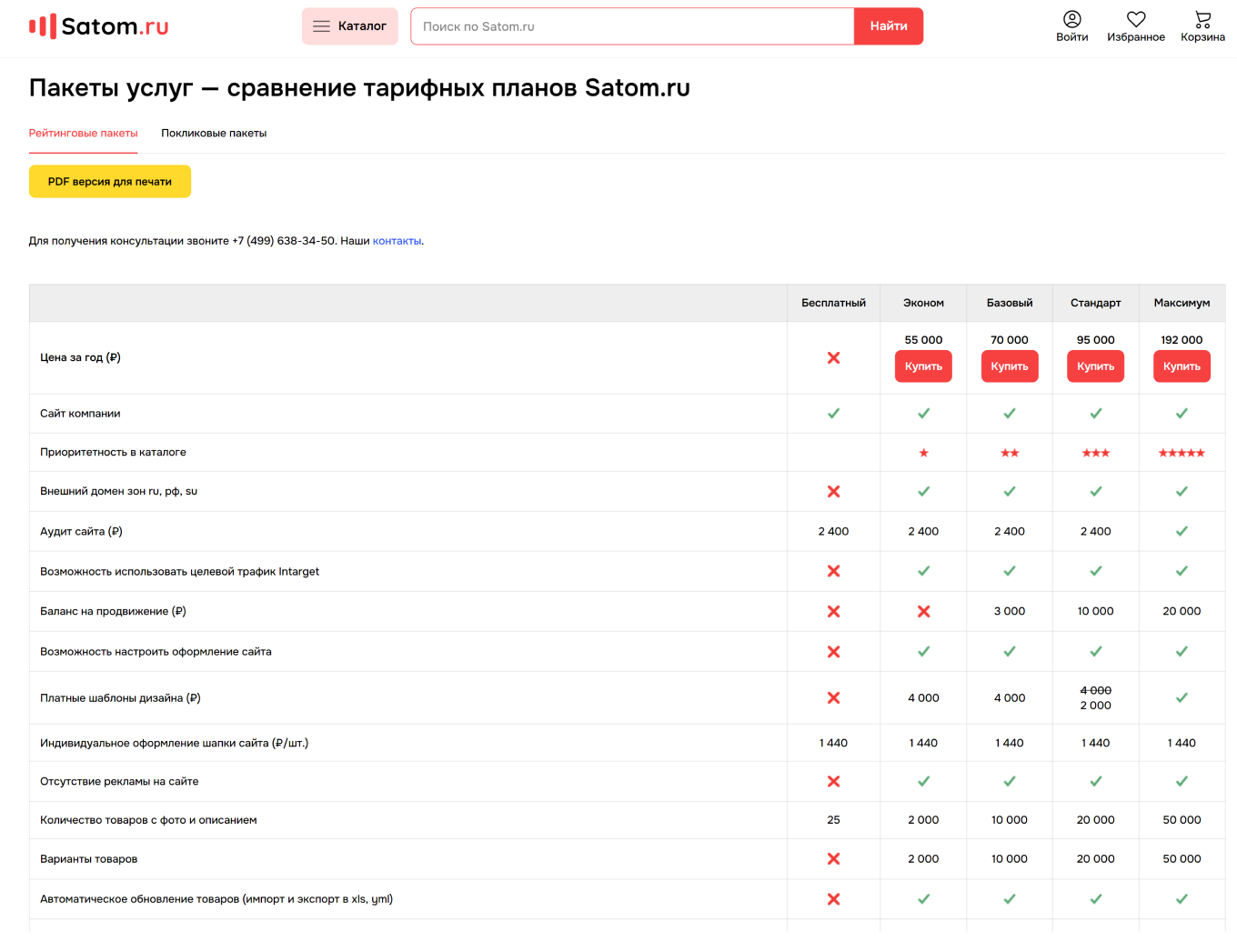The image size is (1237, 952).
Task: Click the Эконом column header
Action: (923, 304)
